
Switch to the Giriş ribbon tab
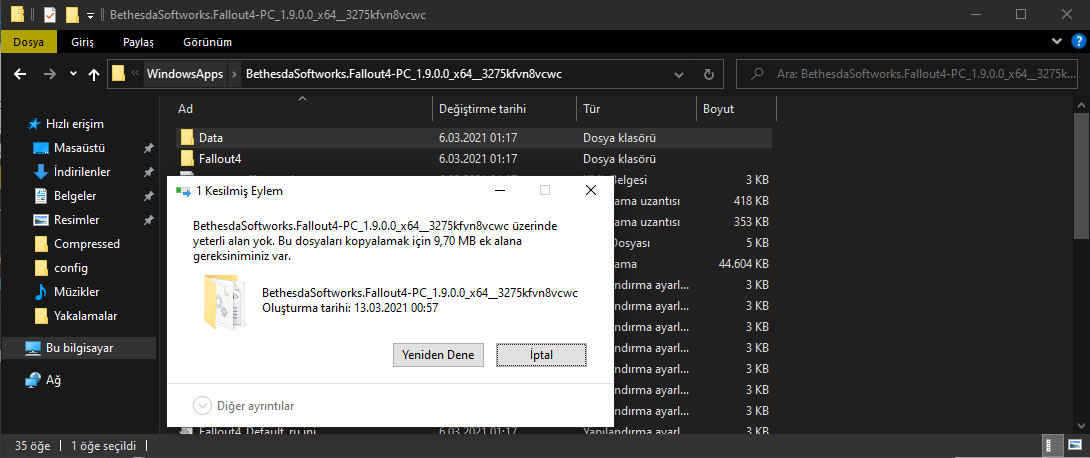click(x=82, y=42)
